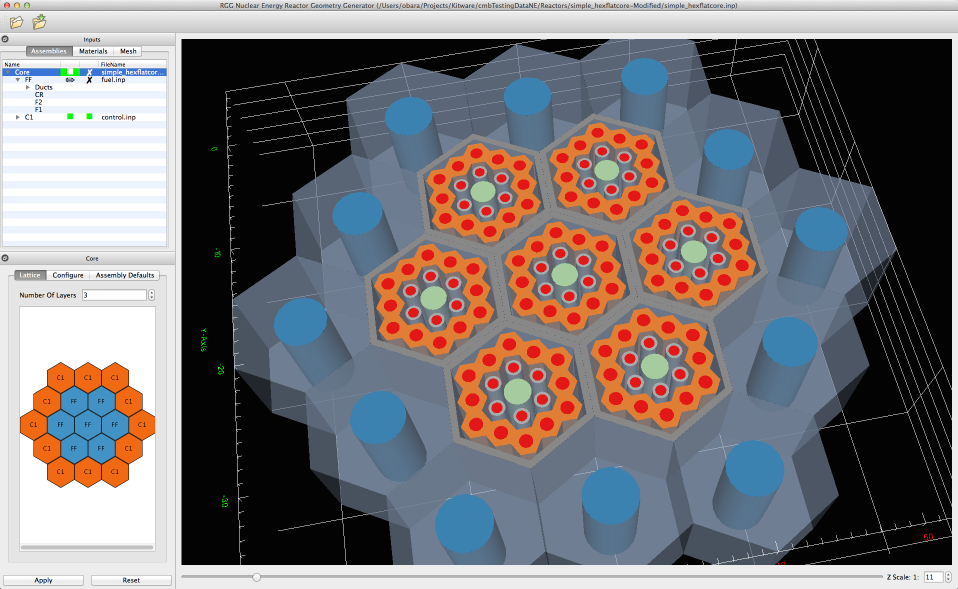This screenshot has height=589, width=958.
Task: Expand the Ducts tree node
Action: point(28,87)
